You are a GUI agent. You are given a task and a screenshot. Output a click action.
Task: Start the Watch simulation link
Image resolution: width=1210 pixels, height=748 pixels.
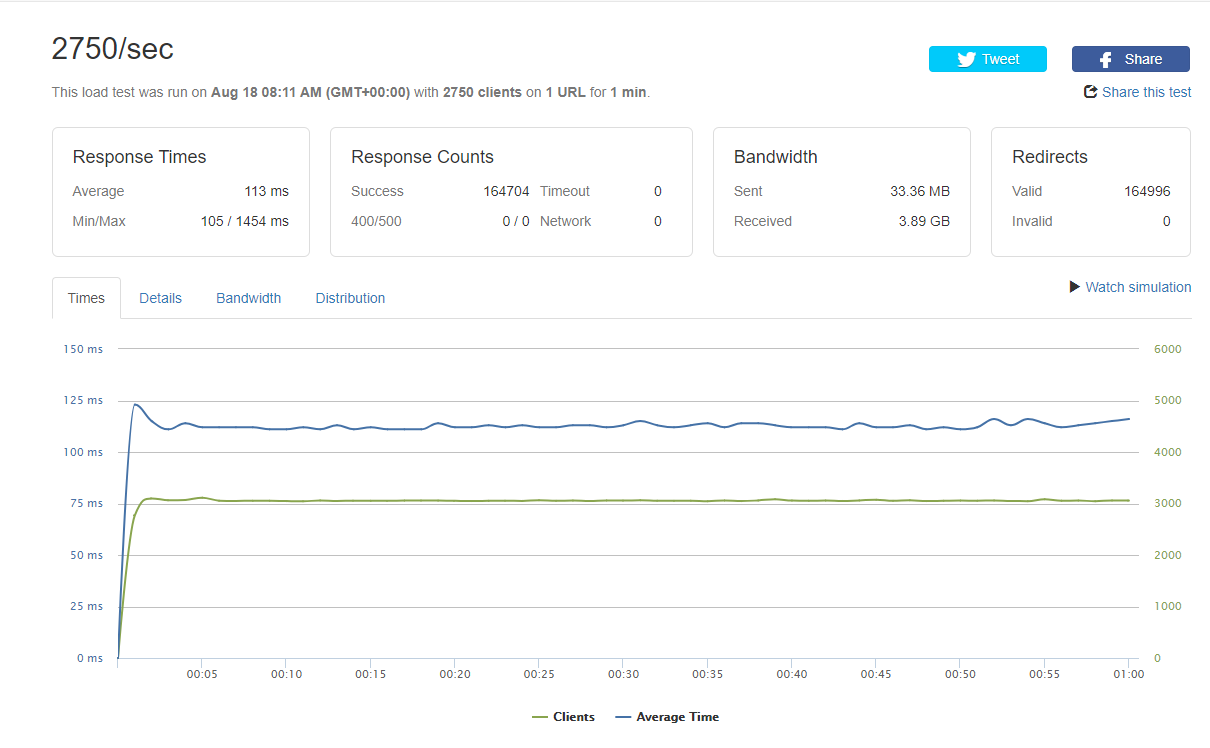click(1138, 287)
